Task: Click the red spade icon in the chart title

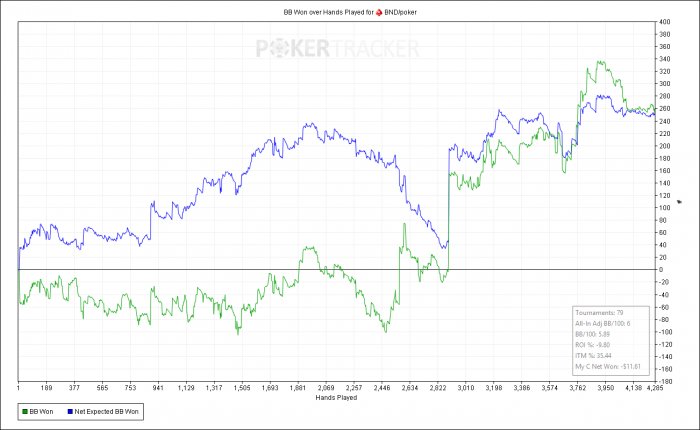Action: coord(379,13)
